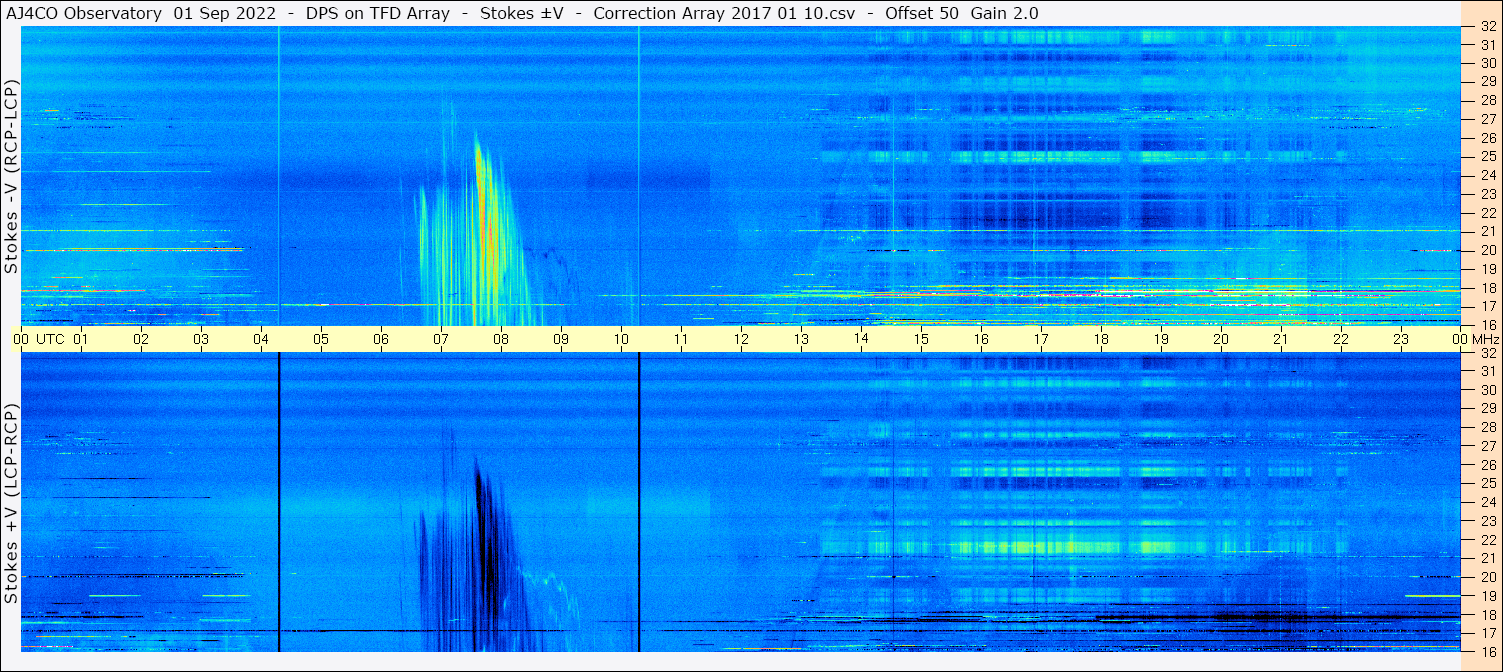Select the 20 hour tick on time axis
Viewport: 1503px width, 672px height.
pyautogui.click(x=1221, y=339)
